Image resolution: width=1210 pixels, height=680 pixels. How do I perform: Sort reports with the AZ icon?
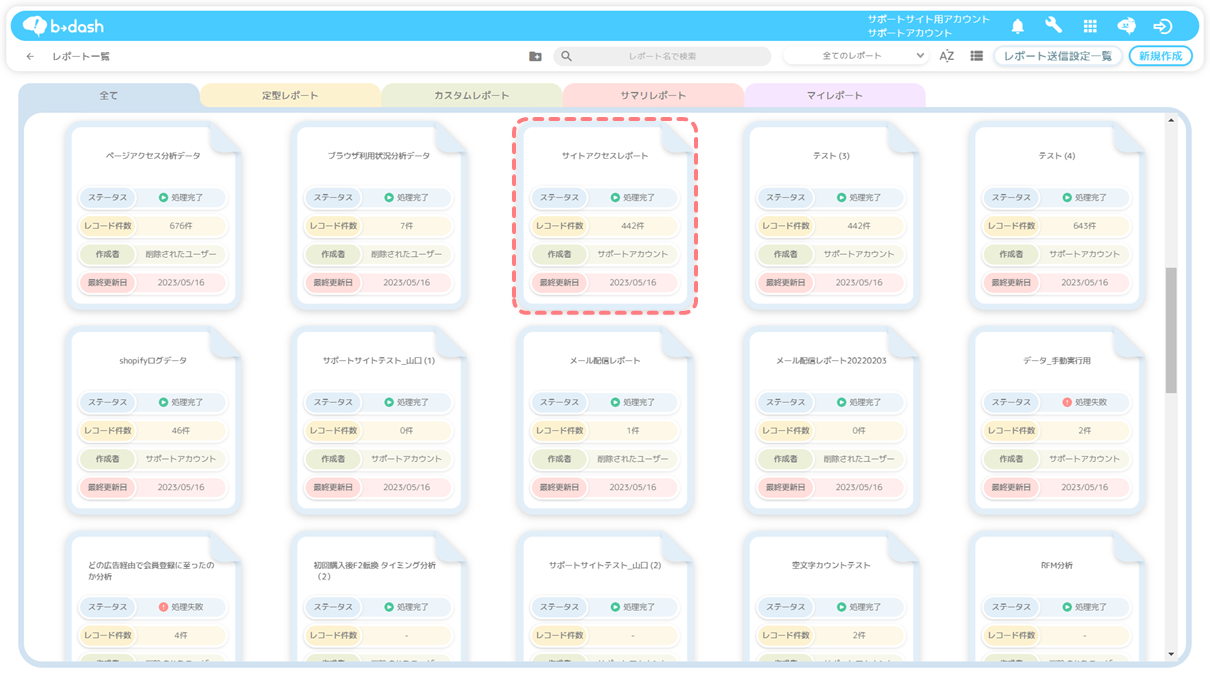coord(946,57)
